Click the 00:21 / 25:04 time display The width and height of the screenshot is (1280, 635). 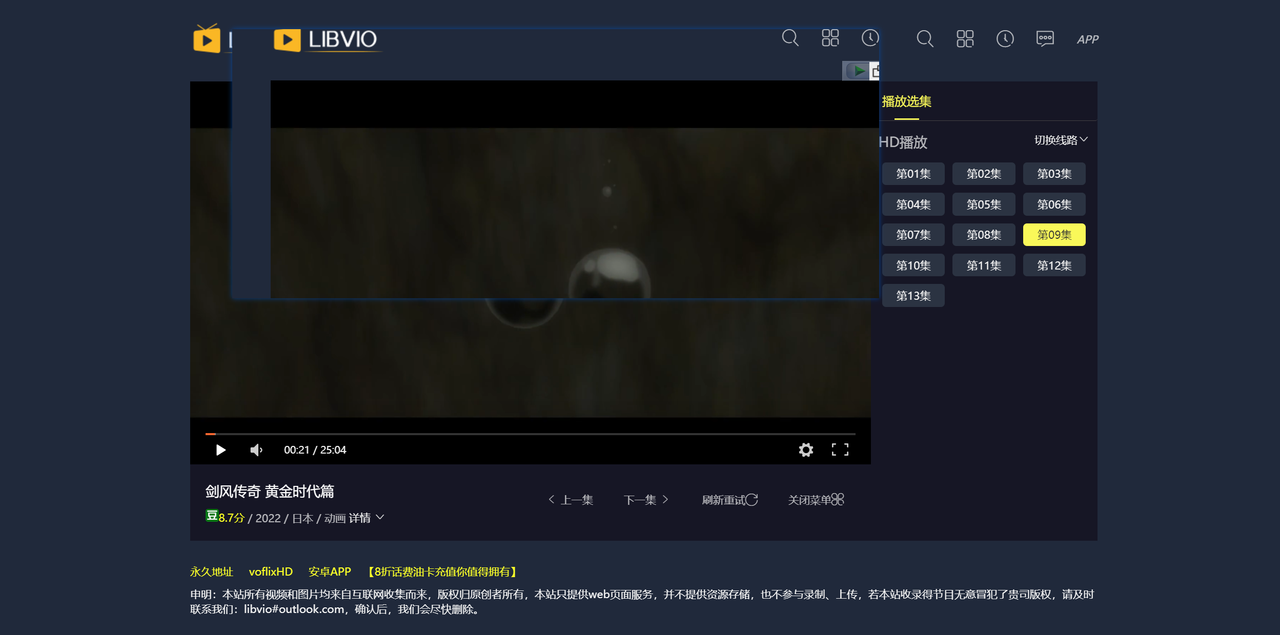315,450
